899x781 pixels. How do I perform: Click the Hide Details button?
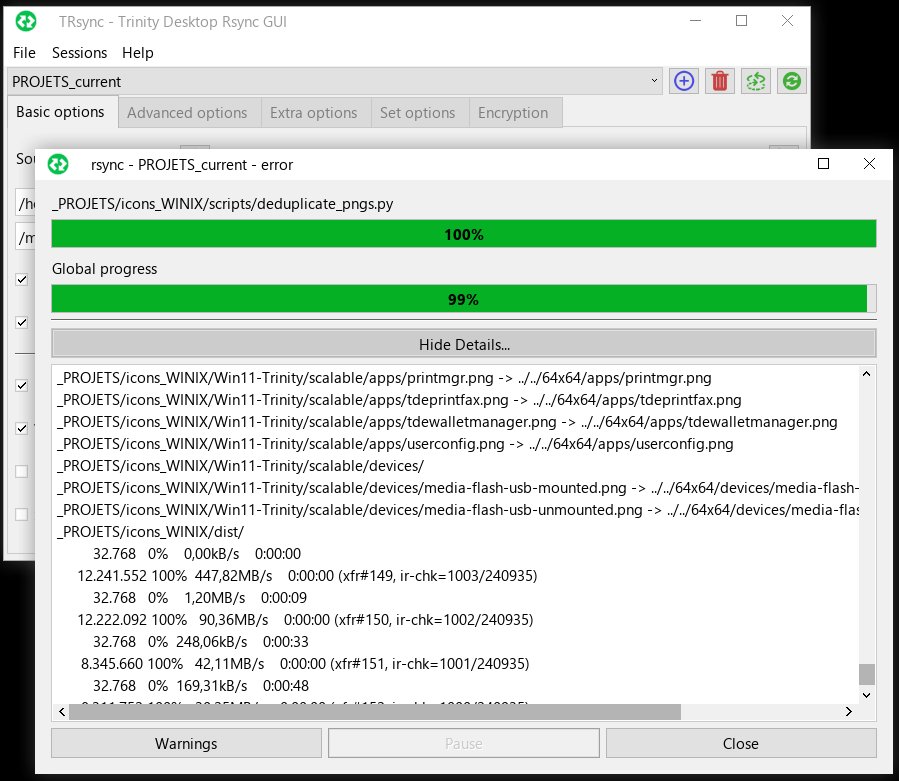(x=464, y=344)
